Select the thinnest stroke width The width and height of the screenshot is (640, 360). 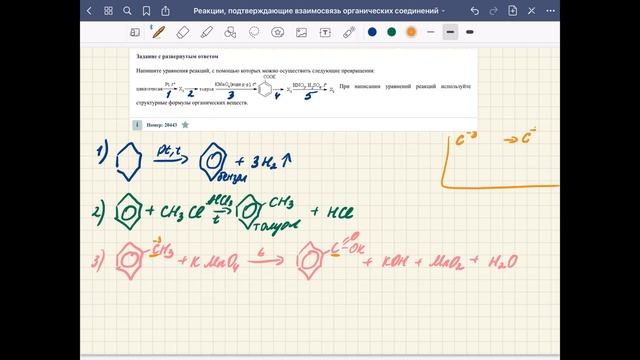(431, 32)
